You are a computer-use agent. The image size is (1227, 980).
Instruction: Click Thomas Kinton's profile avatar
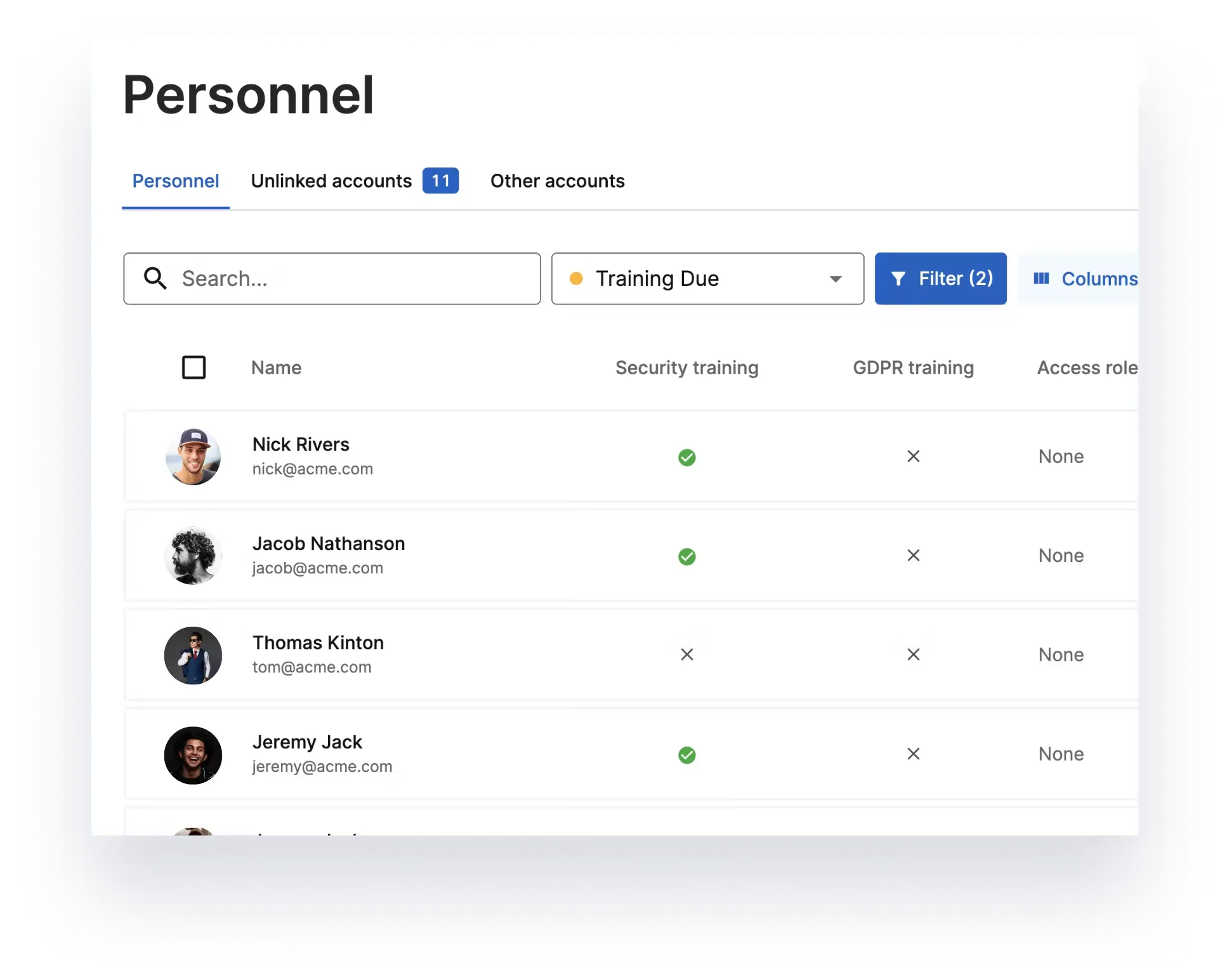coord(193,655)
